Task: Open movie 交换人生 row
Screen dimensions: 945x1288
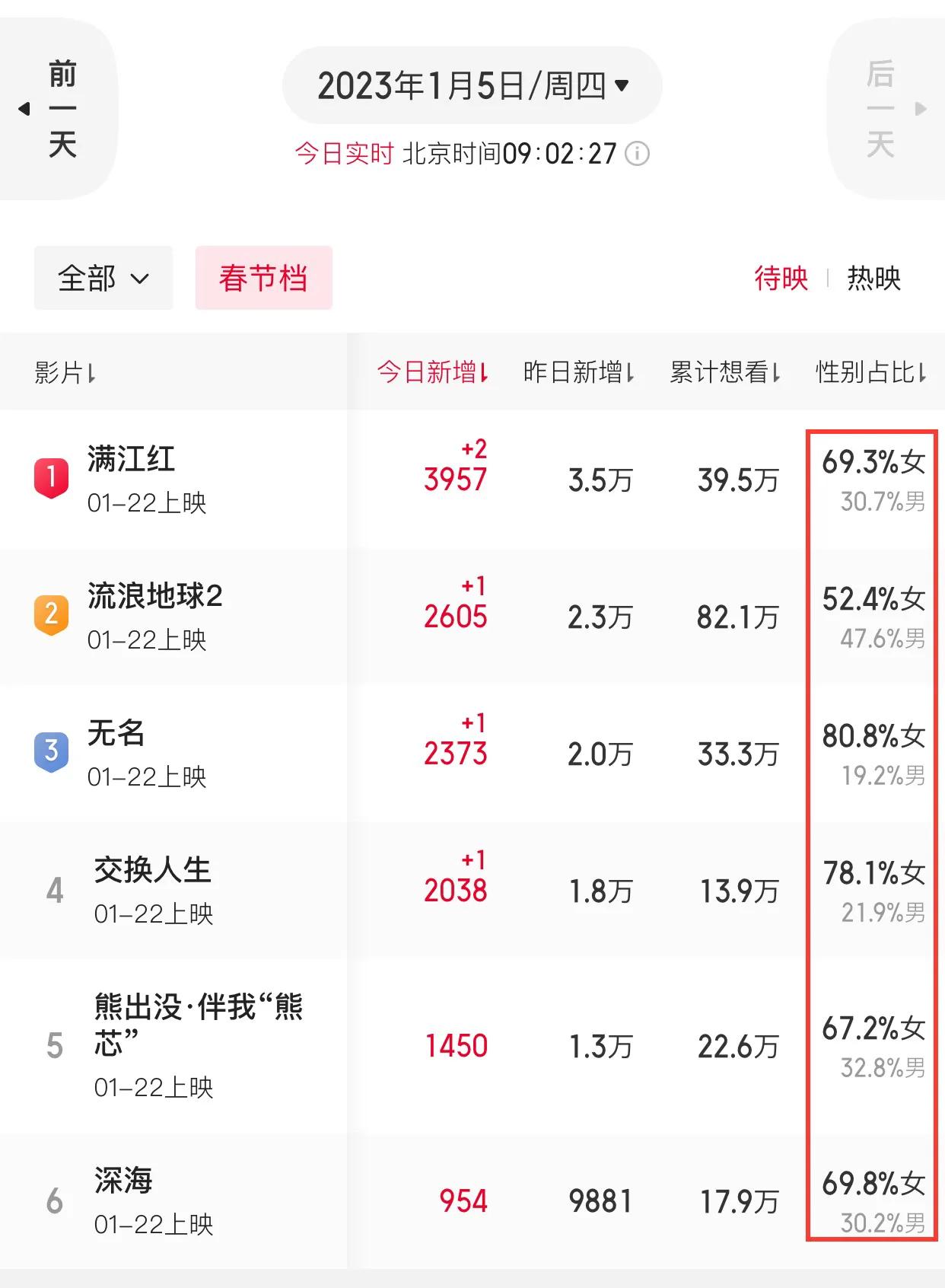Action: click(473, 890)
